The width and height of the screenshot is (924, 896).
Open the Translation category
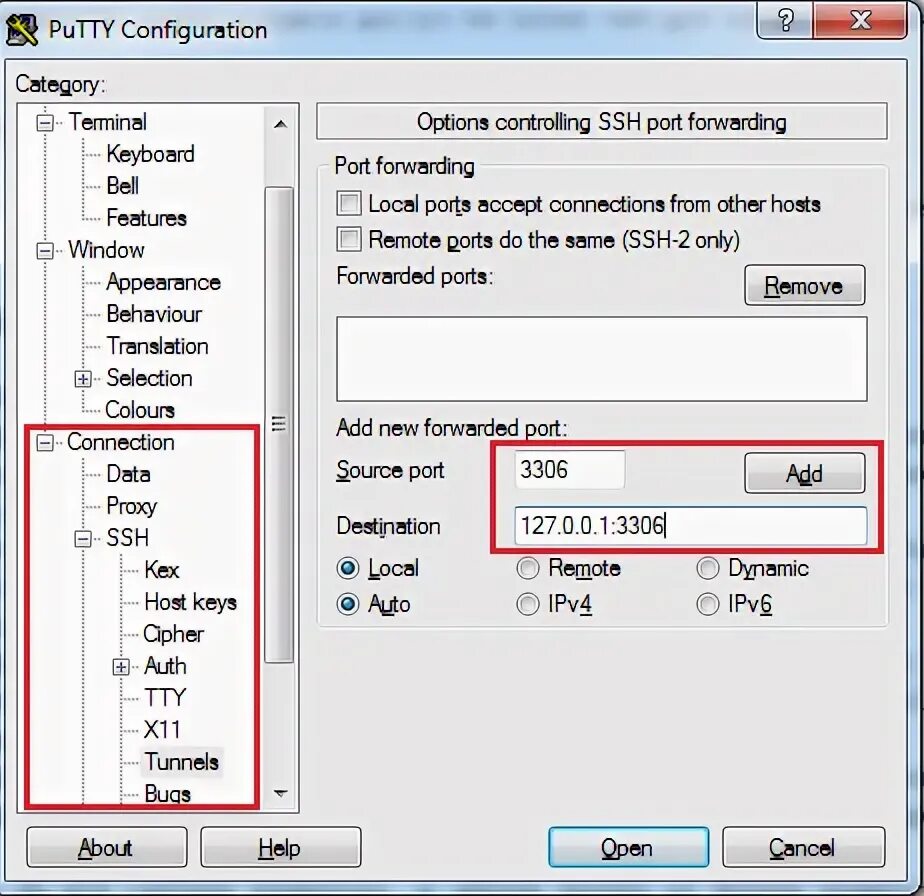pos(157,346)
